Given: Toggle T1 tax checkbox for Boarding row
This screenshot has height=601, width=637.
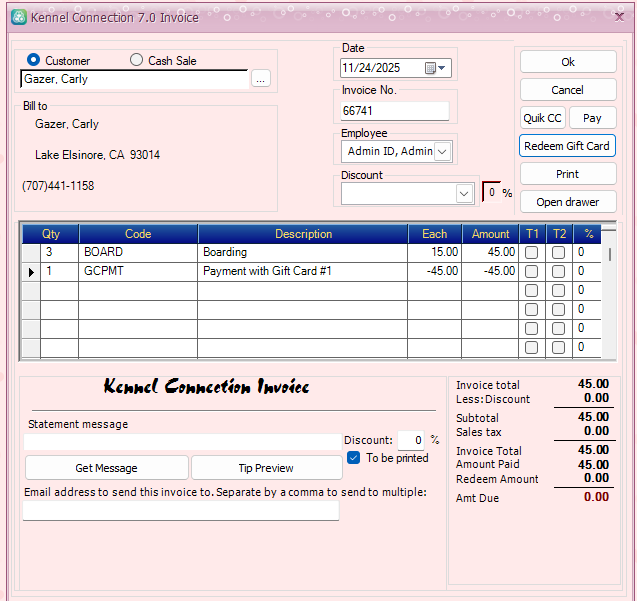Looking at the screenshot, I should point(531,252).
